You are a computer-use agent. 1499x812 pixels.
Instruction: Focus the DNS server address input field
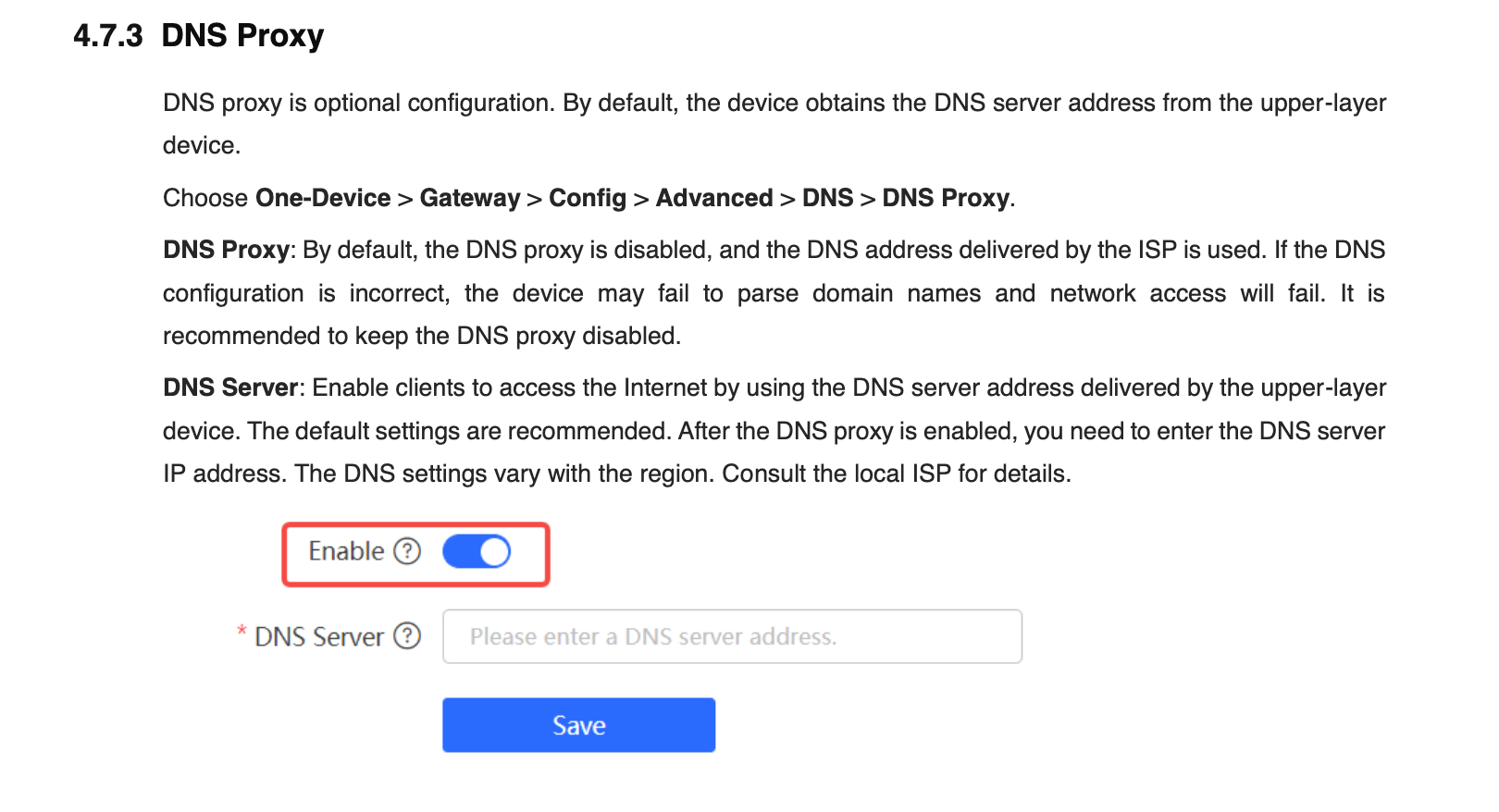tap(732, 636)
